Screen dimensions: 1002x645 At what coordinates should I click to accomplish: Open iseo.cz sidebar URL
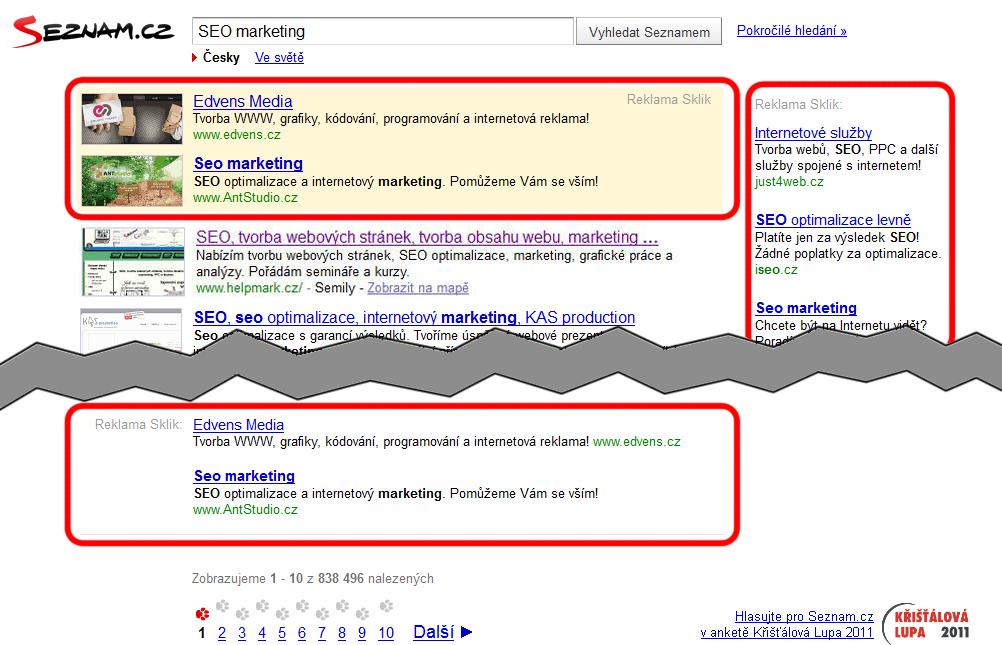776,270
